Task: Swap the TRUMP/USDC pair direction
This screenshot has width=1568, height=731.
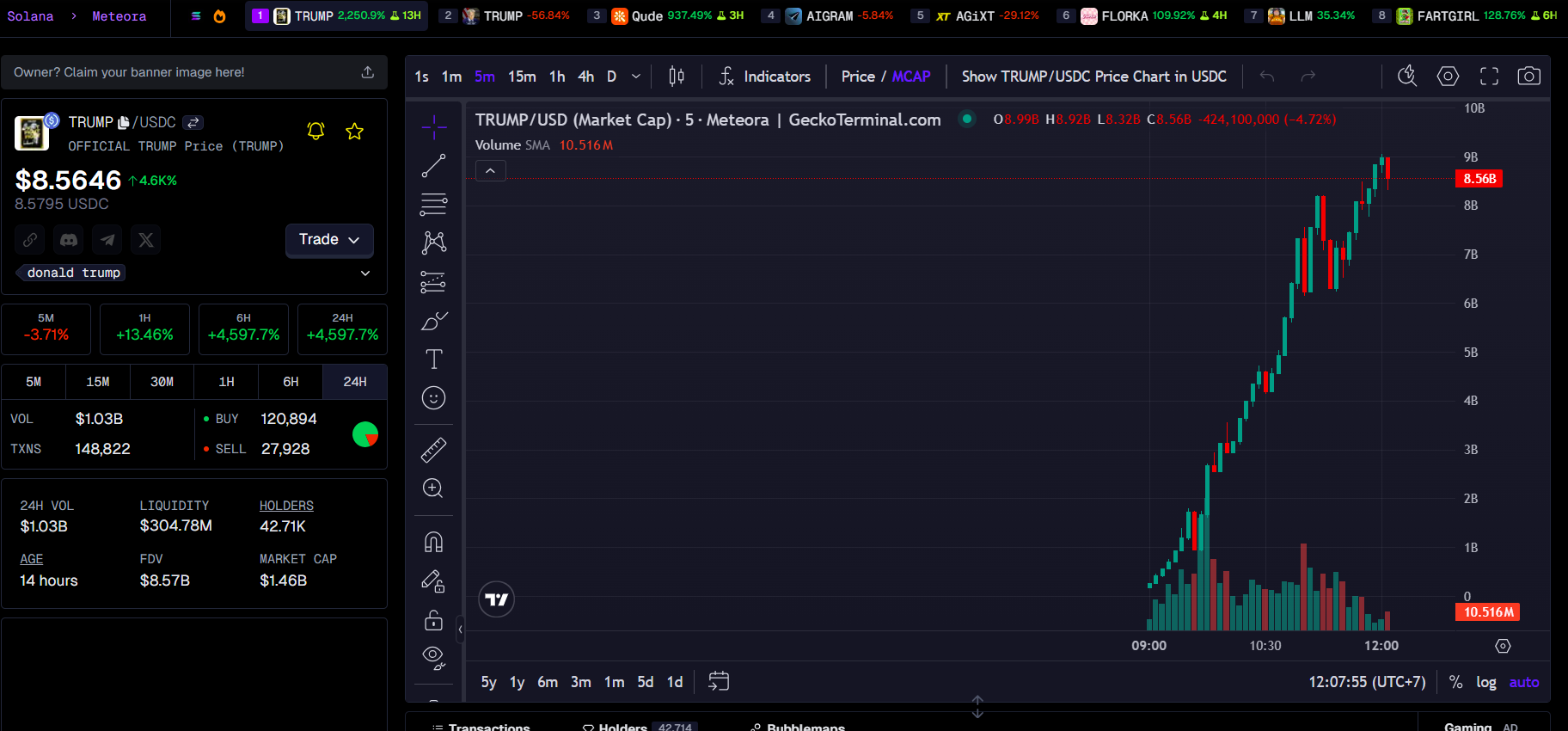Action: pyautogui.click(x=193, y=123)
